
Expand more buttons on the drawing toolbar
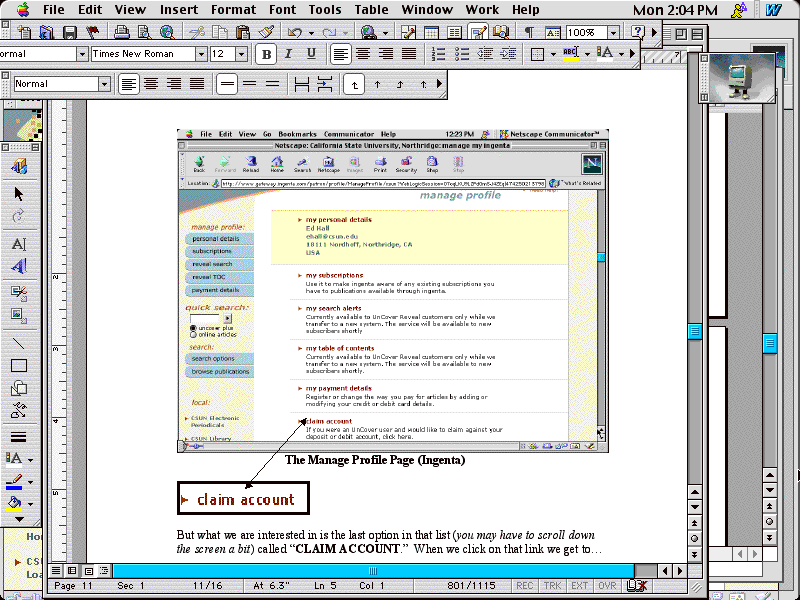point(19,519)
